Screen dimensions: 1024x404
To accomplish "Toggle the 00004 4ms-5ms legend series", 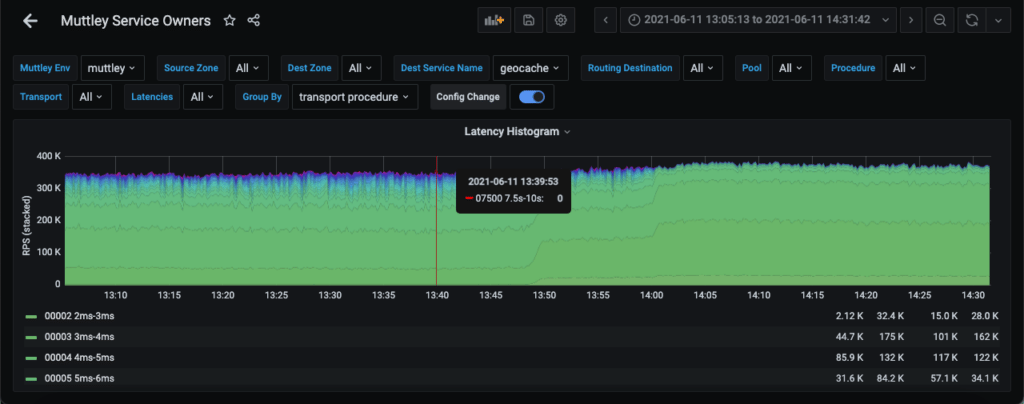I will pos(79,356).
